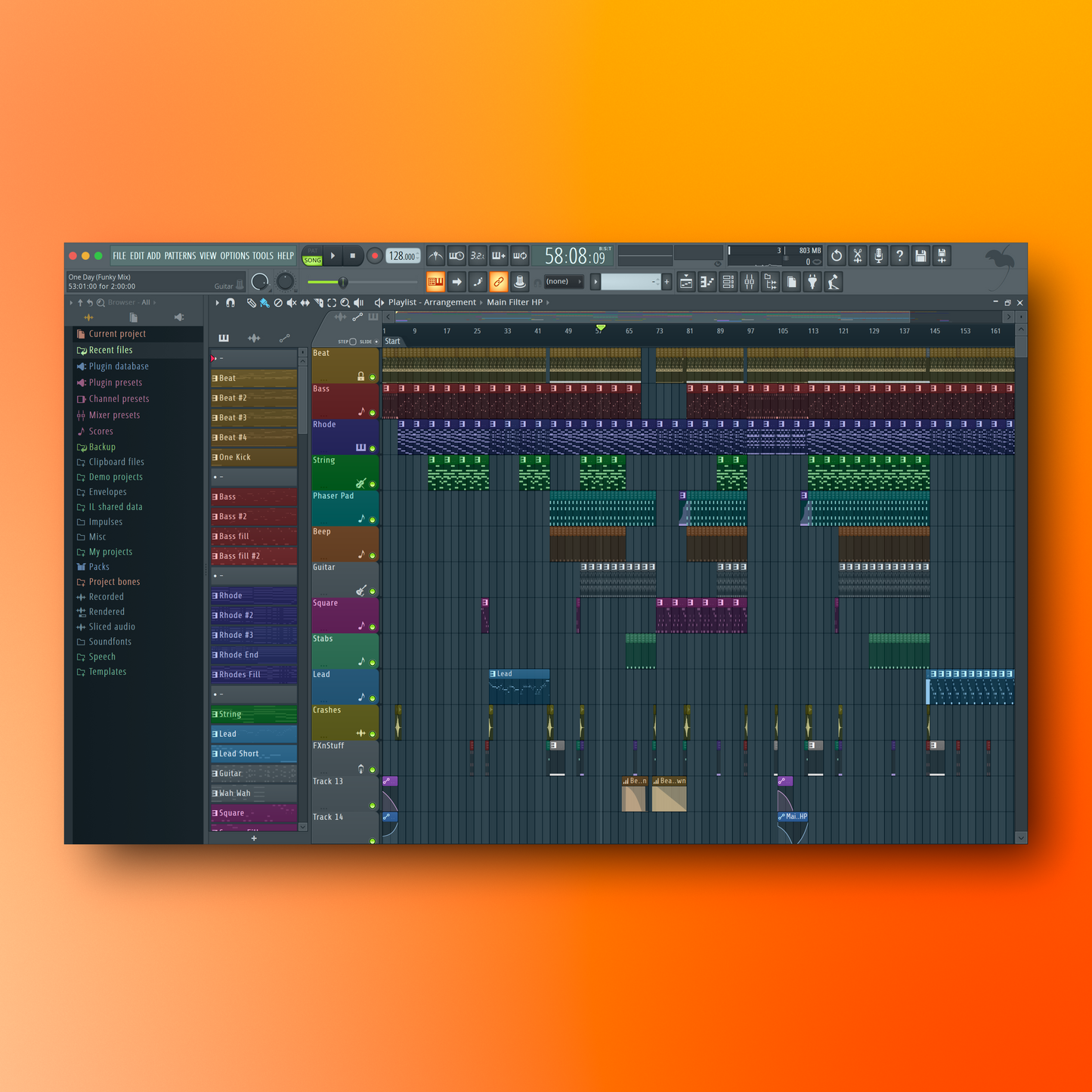Open the FILE menu

[x=119, y=256]
